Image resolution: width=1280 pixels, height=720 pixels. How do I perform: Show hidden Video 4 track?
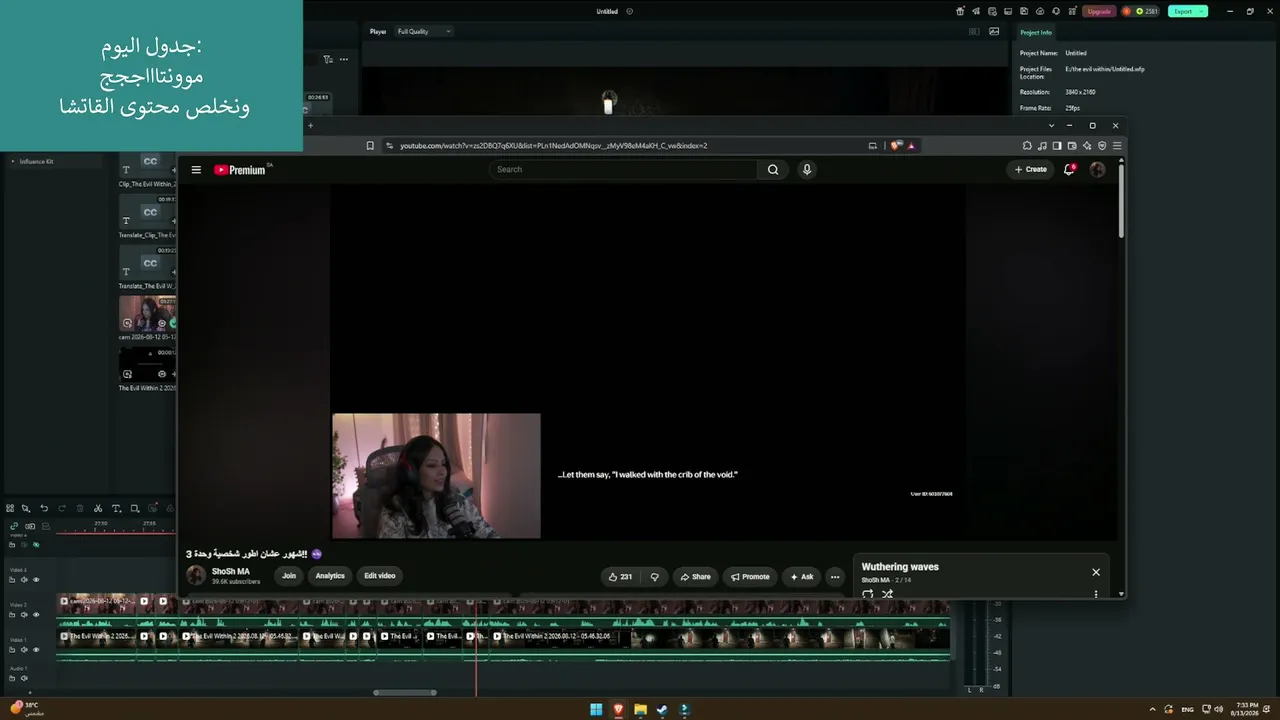point(36,545)
